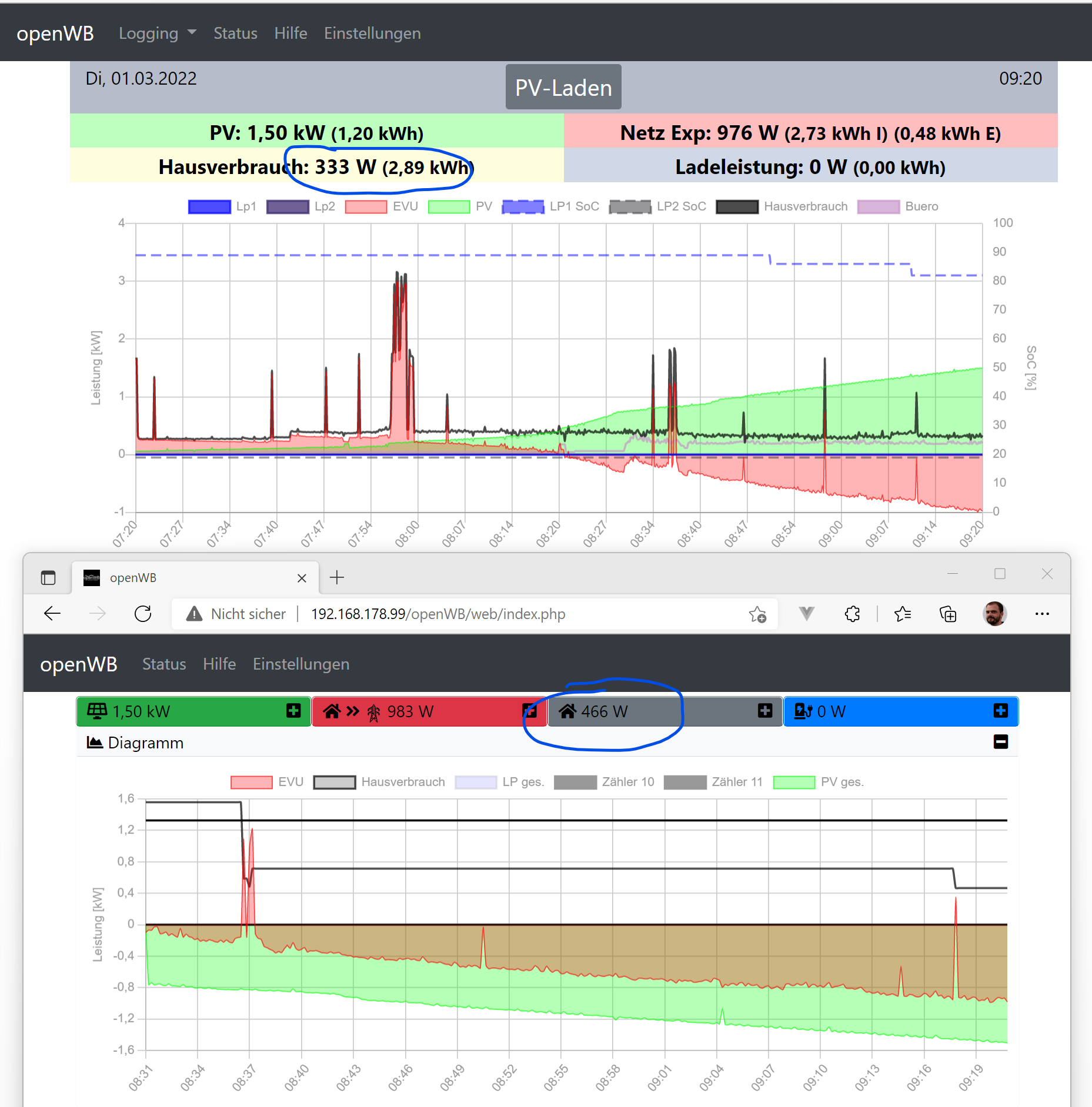Image resolution: width=1092 pixels, height=1107 pixels.
Task: Click the PV colour swatch in the upper legend
Action: click(449, 207)
